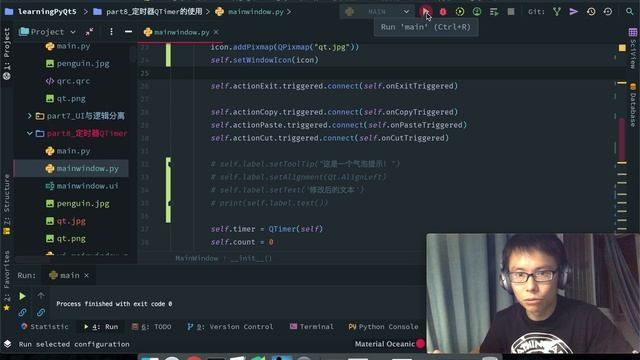Open the Project view selector dropdown
Viewport: 640px width, 360px height.
tap(48, 31)
